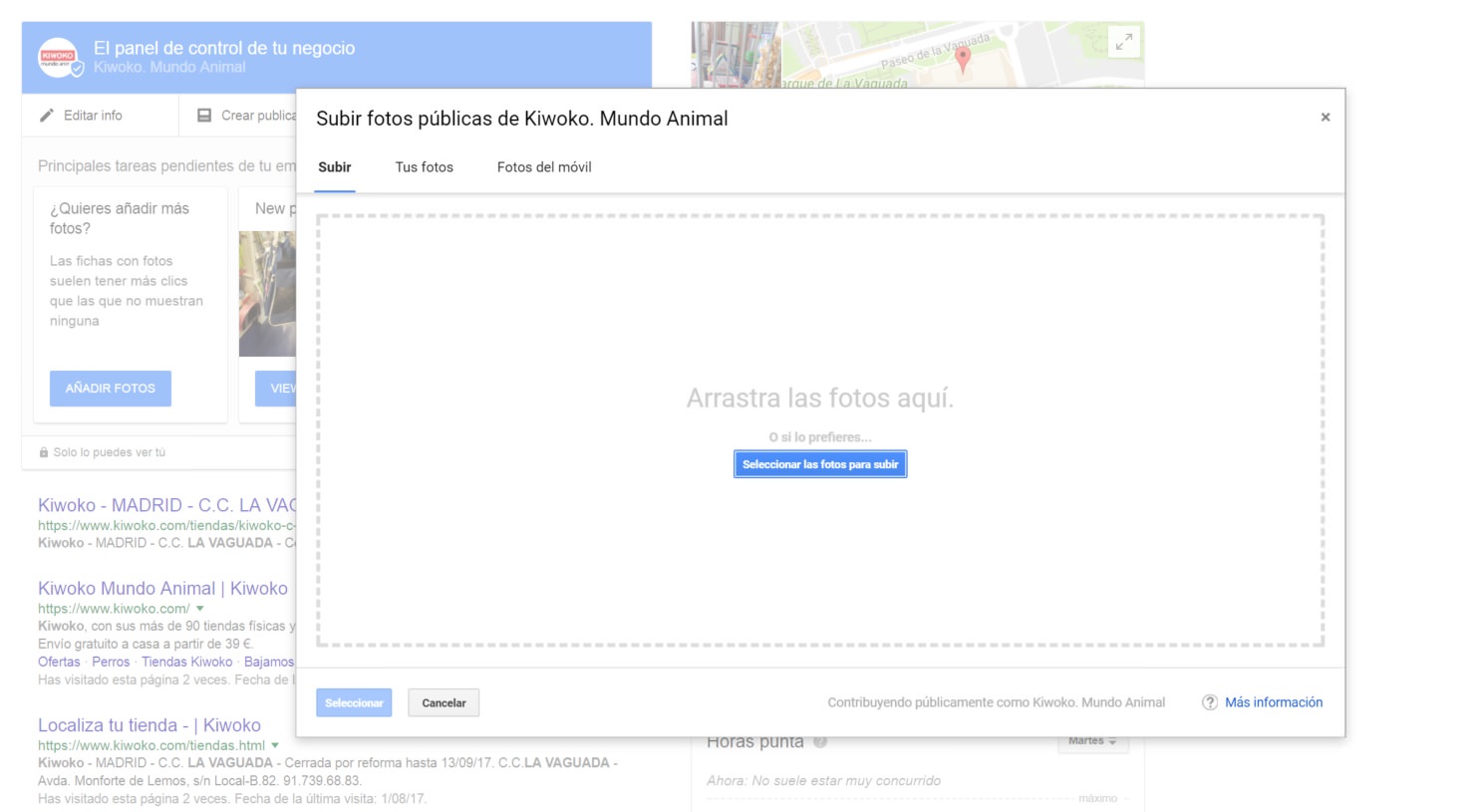Click the Seleccionar button in dialog footer
The height and width of the screenshot is (812, 1482).
coord(354,702)
